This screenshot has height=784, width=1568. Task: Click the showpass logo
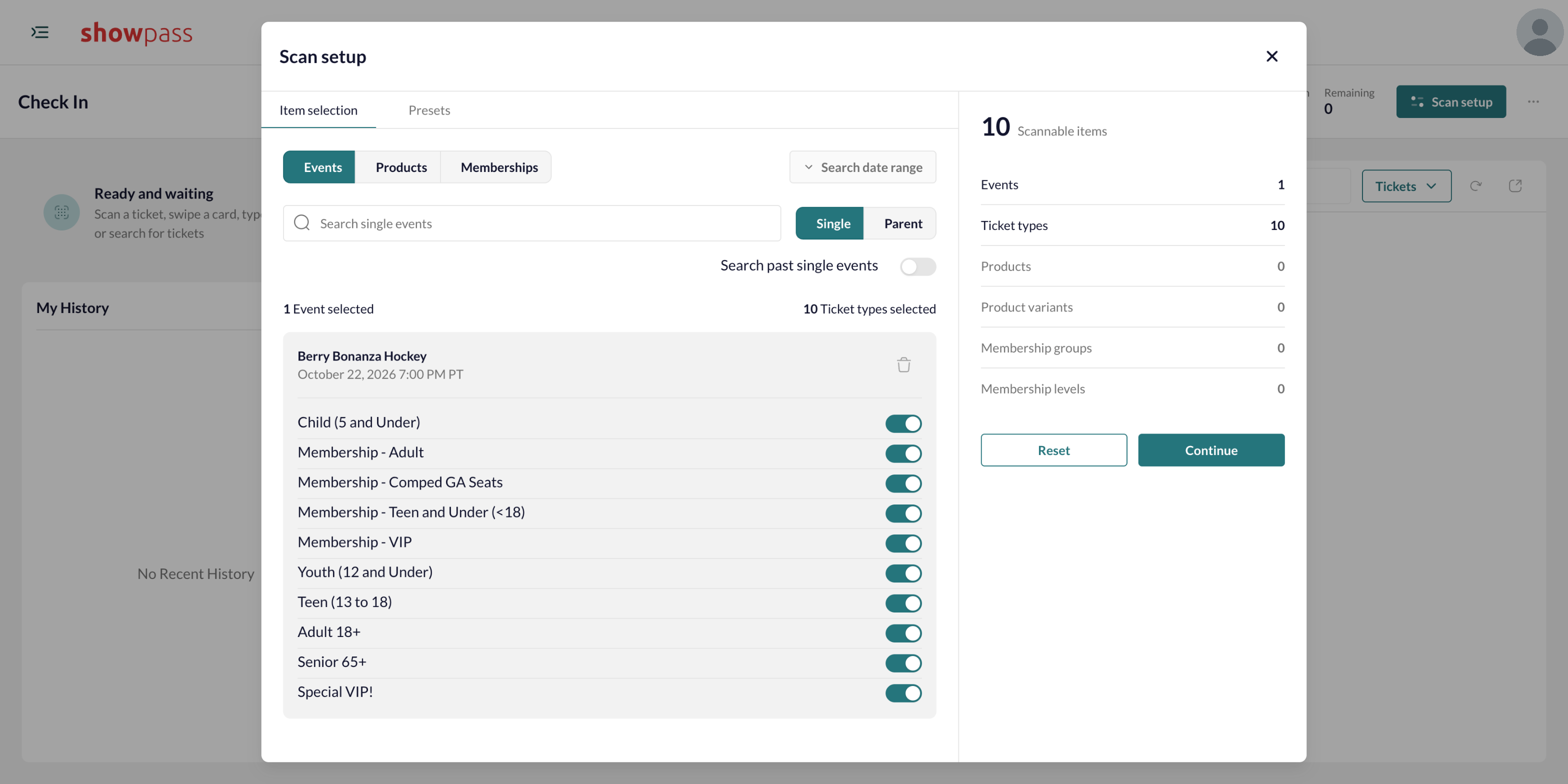pos(136,33)
